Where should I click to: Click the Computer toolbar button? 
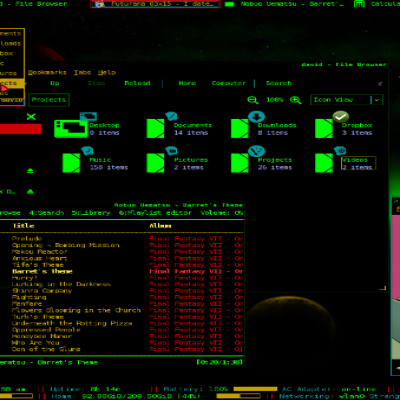229,83
